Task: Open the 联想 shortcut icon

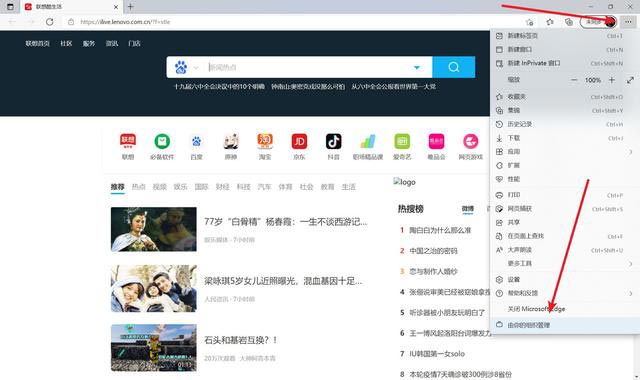Action: tap(128, 142)
